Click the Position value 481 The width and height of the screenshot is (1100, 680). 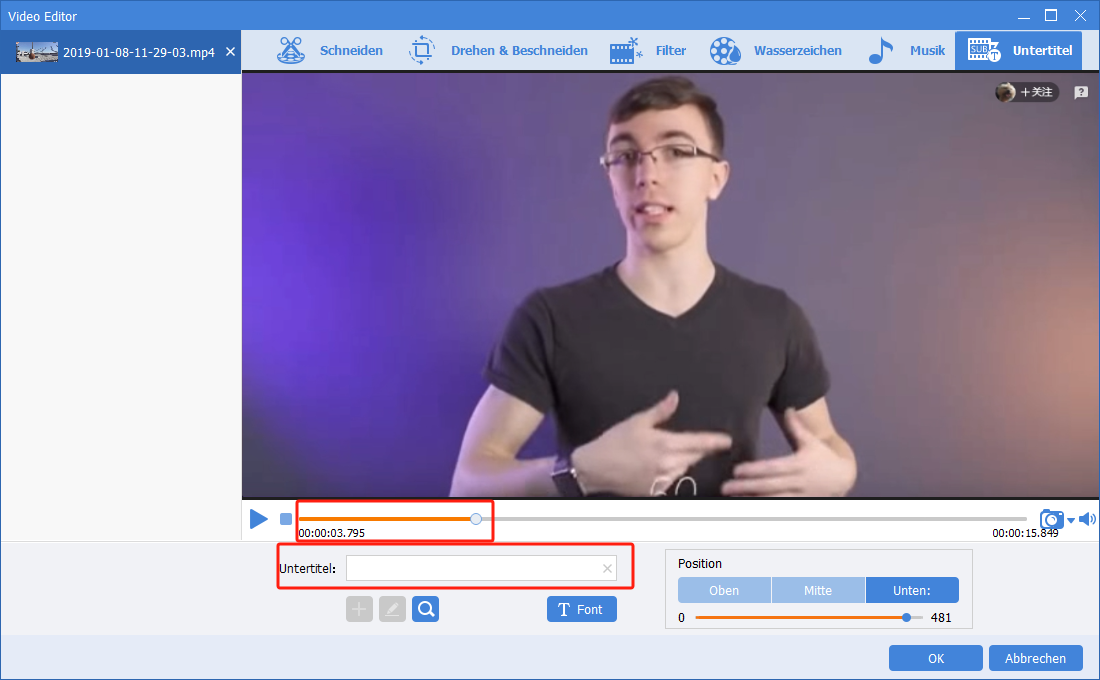coord(941,618)
